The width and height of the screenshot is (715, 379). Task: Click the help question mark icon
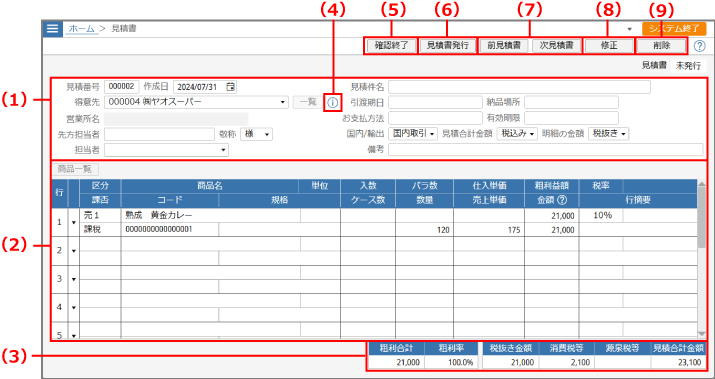[x=699, y=46]
